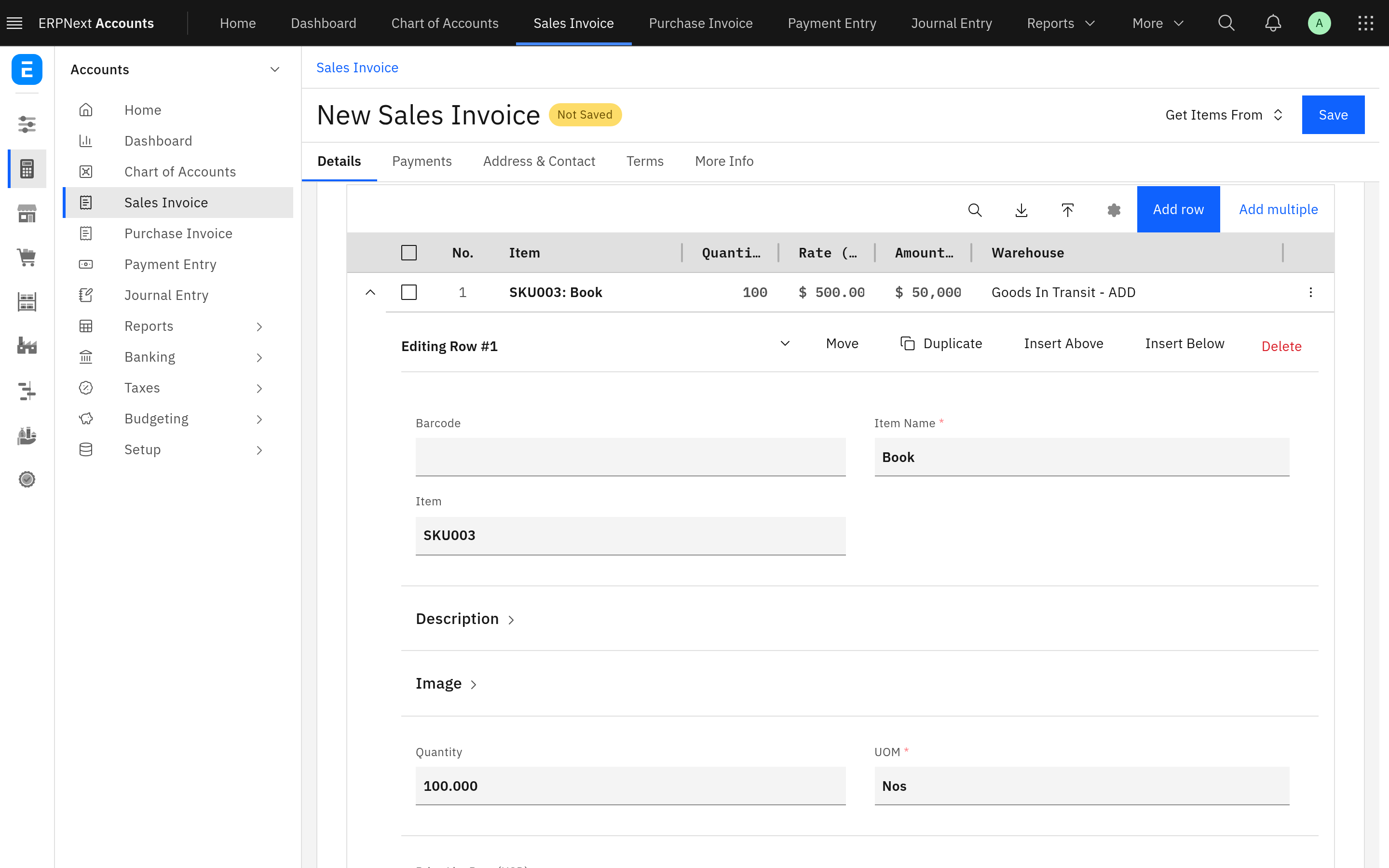Expand the Banking sidebar submenu

pos(259,358)
